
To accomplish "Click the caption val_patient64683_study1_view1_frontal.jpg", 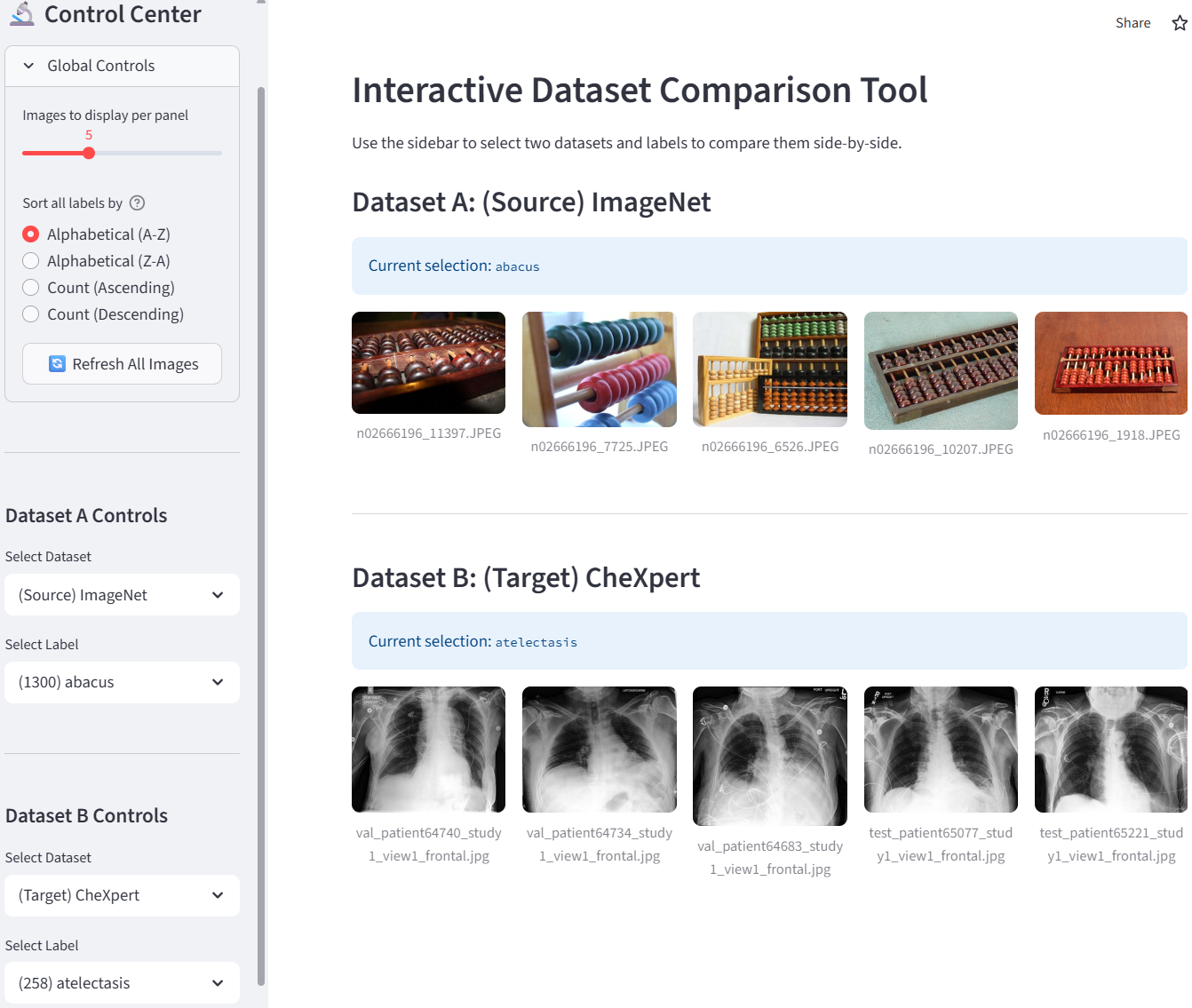I will coord(770,858).
